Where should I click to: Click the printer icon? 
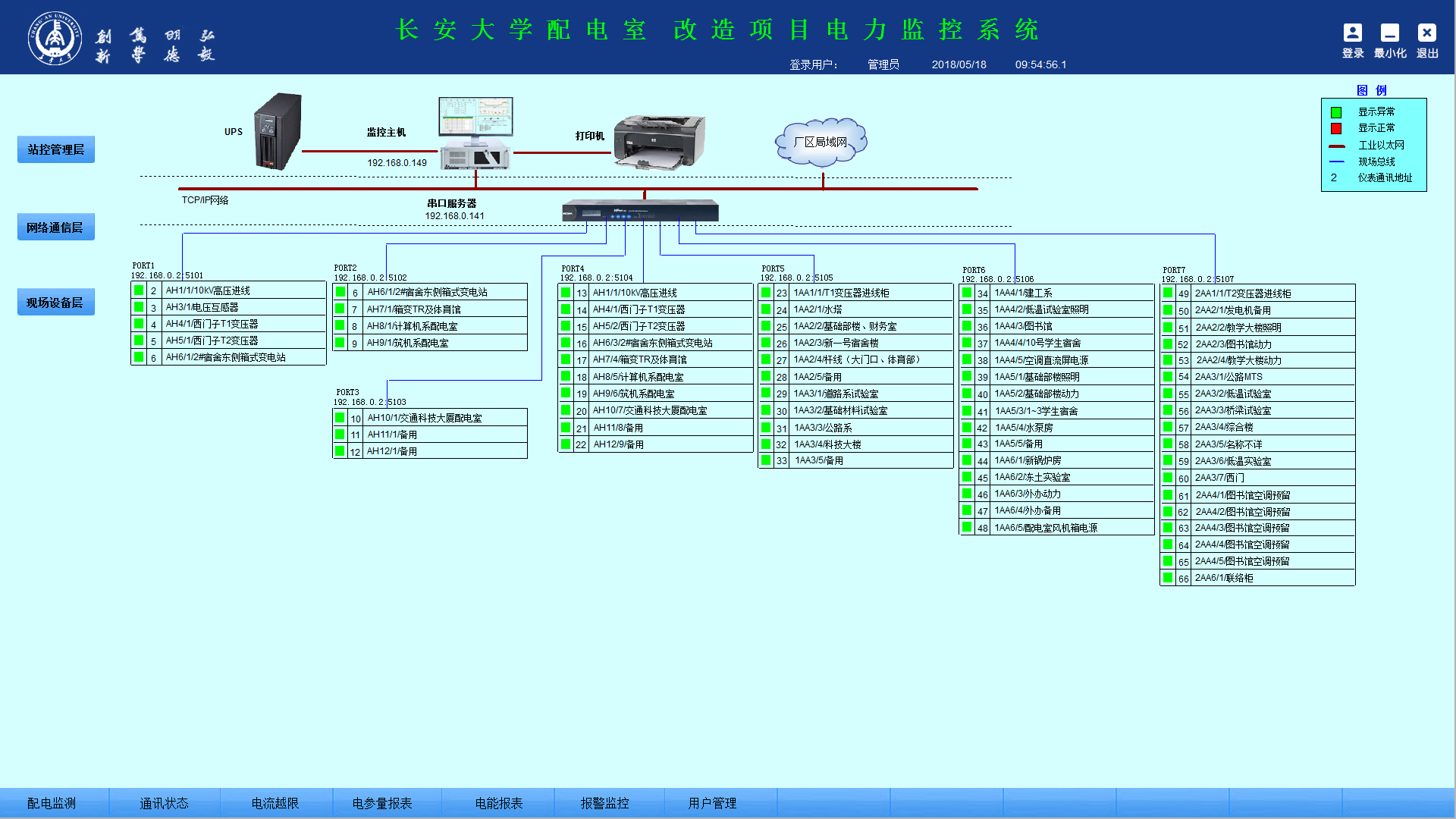tap(658, 141)
